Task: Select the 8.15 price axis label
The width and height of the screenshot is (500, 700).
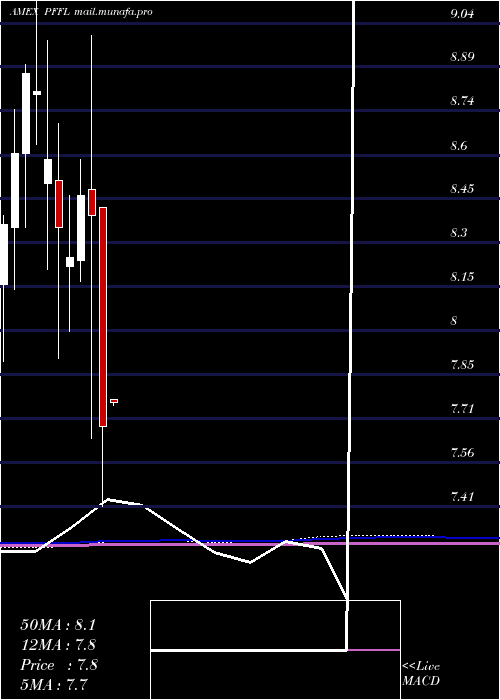Action: click(x=462, y=277)
